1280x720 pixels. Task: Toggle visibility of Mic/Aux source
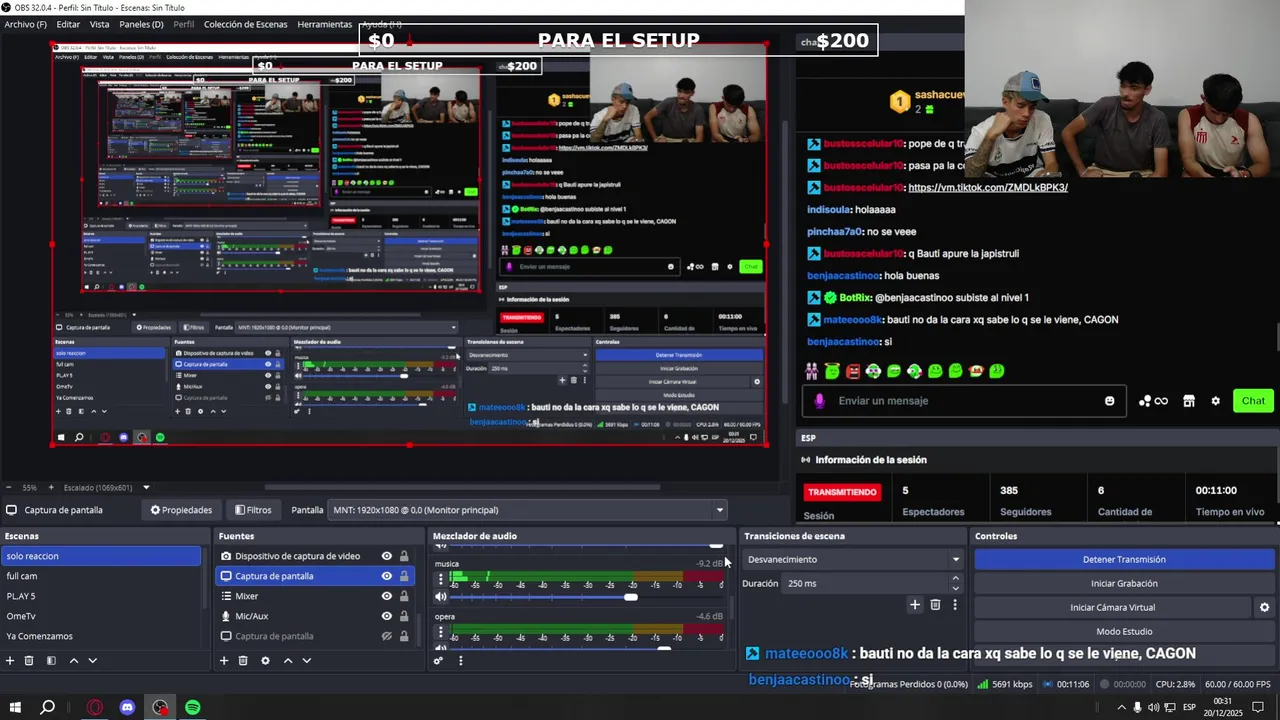click(386, 616)
